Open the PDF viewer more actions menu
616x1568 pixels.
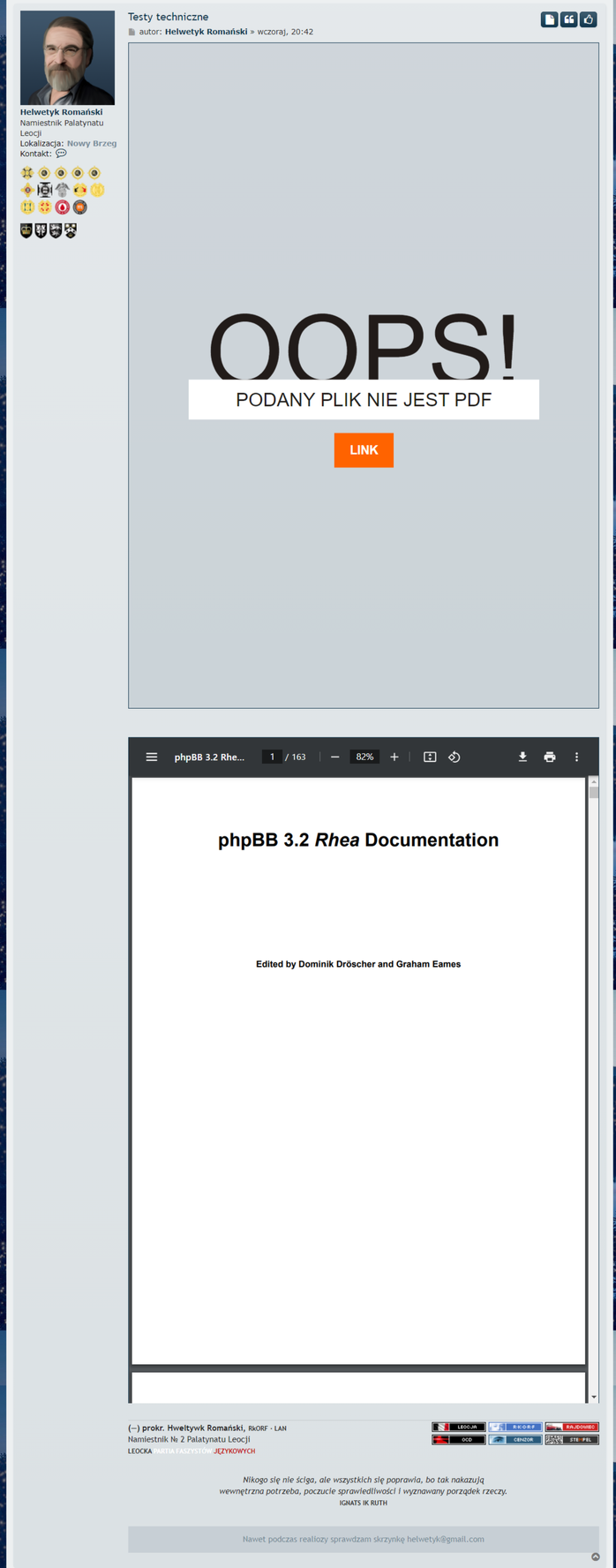coord(577,757)
